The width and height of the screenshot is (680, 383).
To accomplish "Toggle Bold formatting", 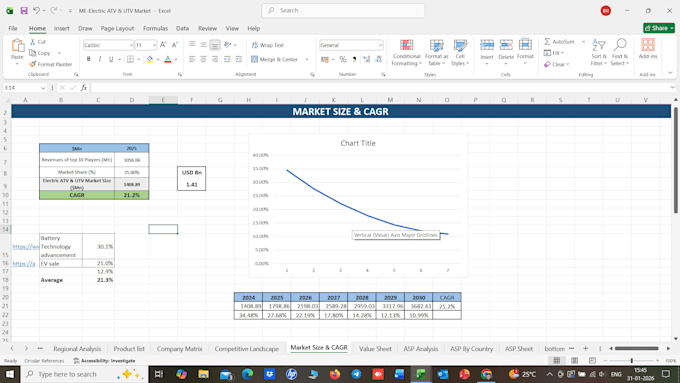I will (x=88, y=59).
